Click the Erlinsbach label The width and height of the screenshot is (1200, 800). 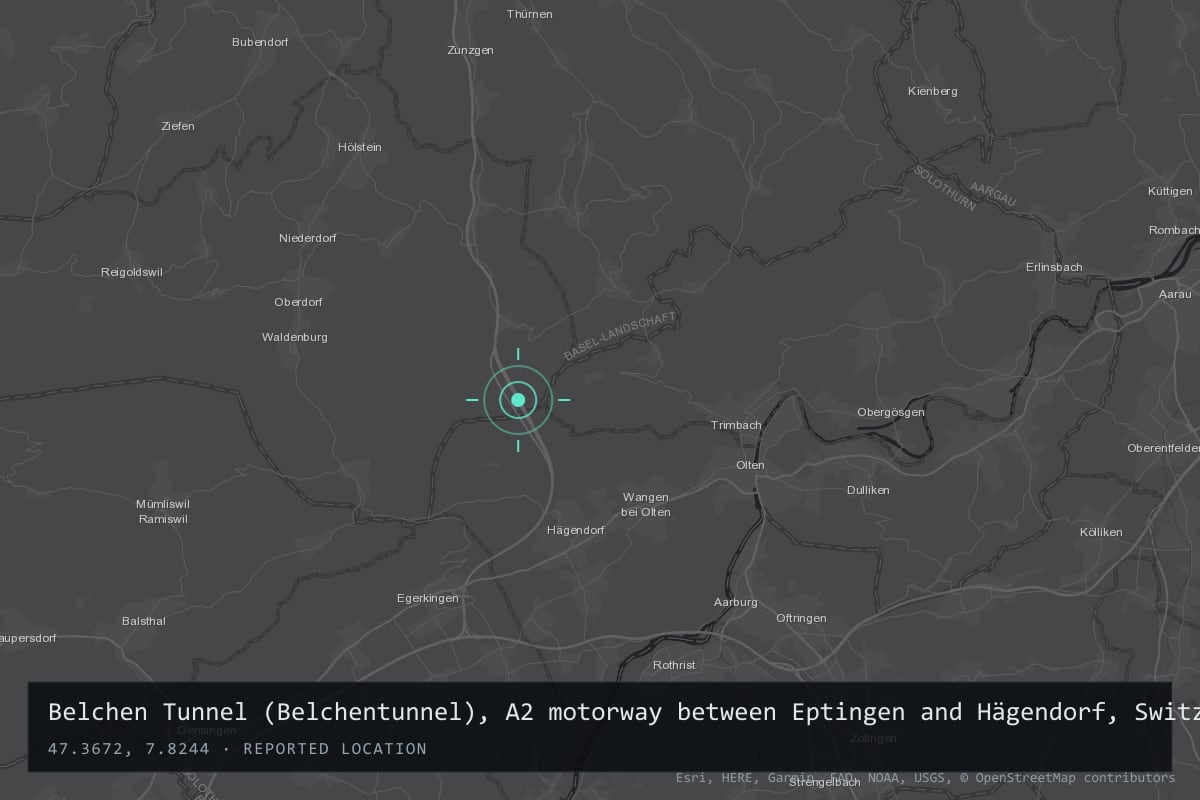click(x=1054, y=267)
